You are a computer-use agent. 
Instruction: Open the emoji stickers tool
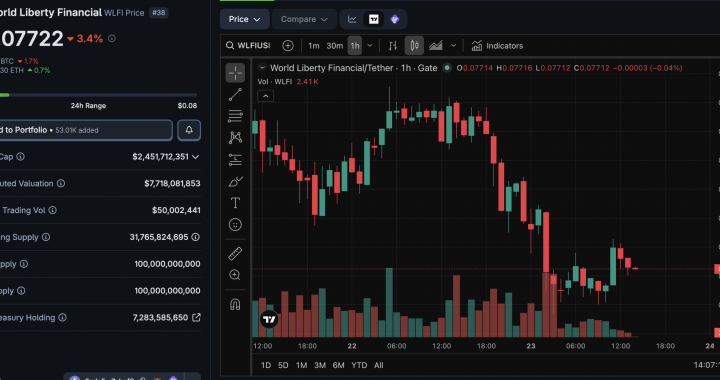[235, 224]
